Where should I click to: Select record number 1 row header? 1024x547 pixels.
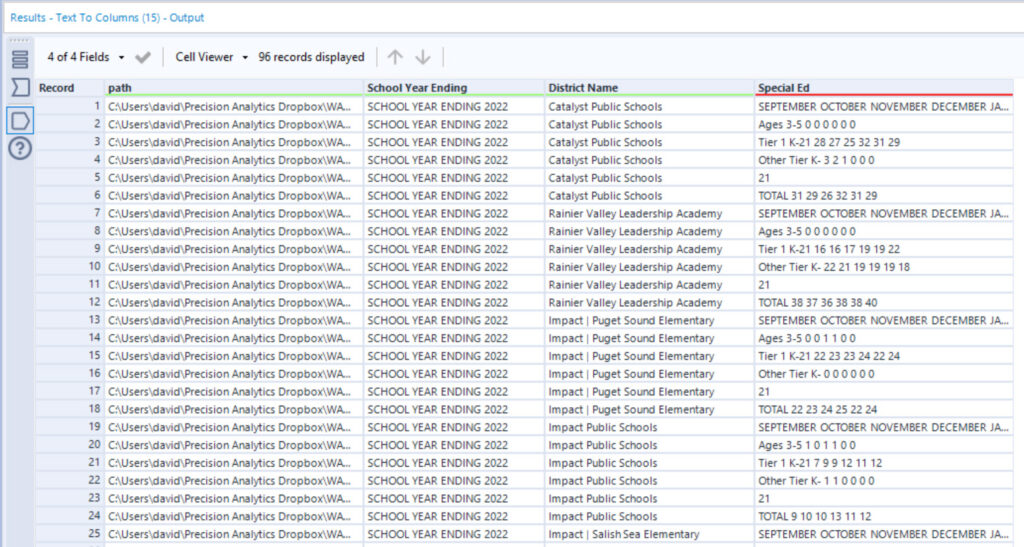pyautogui.click(x=70, y=106)
